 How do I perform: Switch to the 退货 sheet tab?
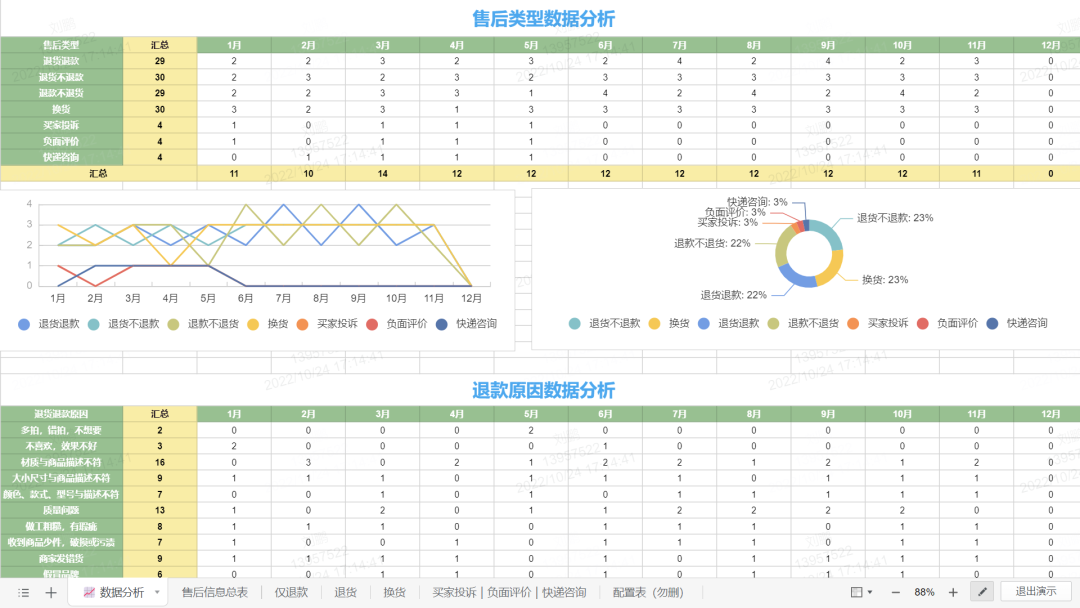click(x=345, y=592)
